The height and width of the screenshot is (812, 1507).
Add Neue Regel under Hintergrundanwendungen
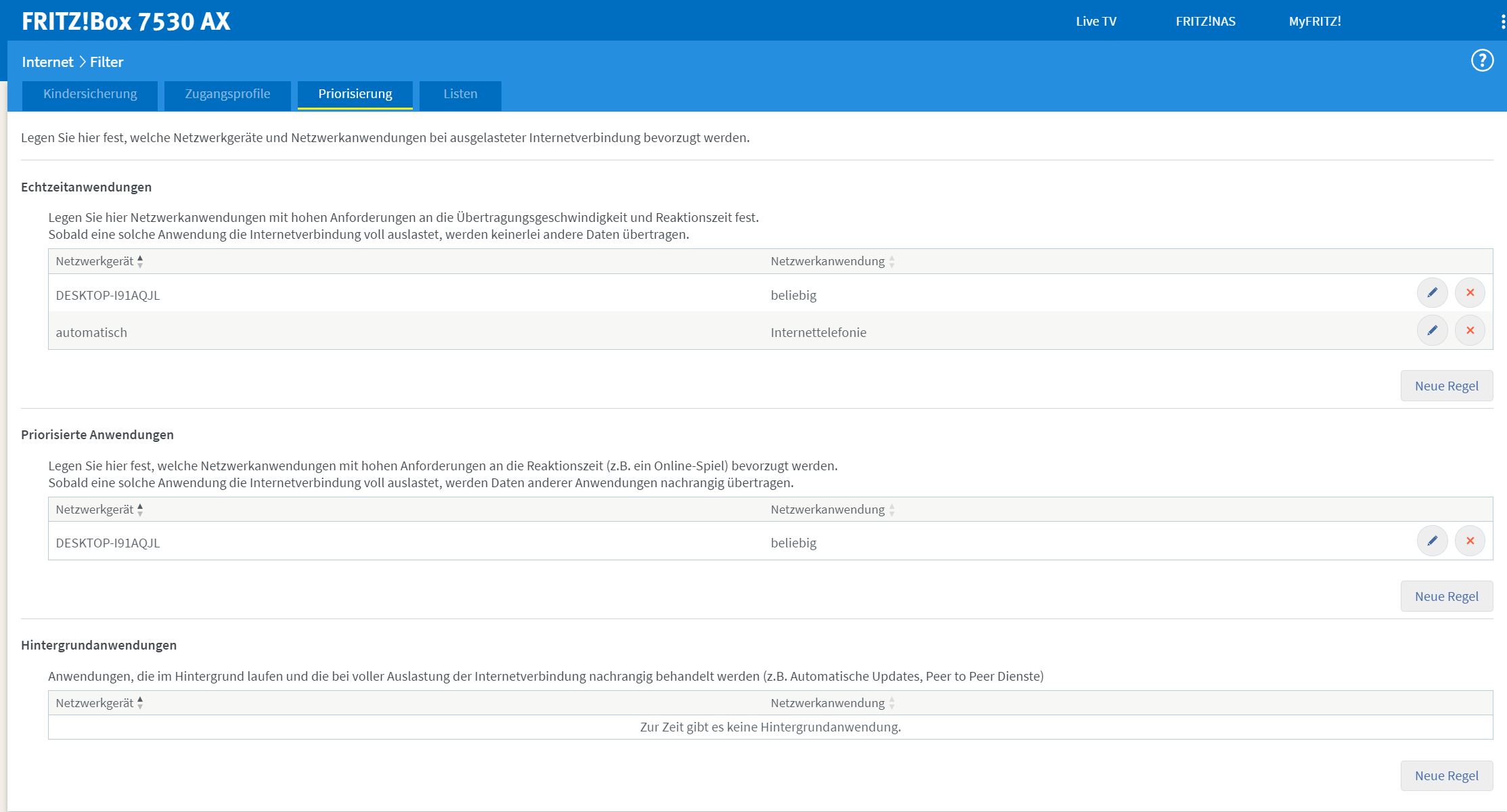point(1446,775)
